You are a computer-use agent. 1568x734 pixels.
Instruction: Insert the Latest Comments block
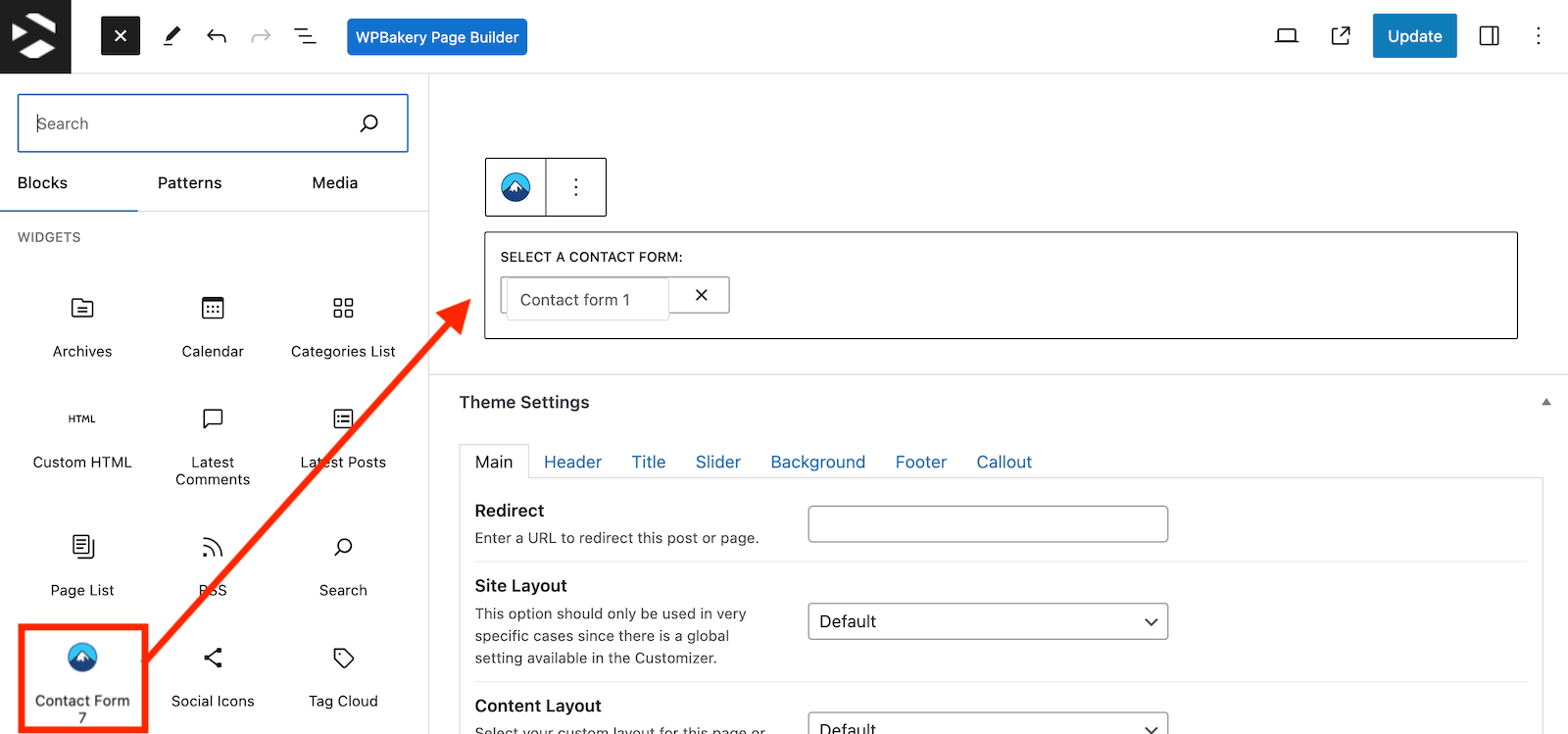pos(213,447)
